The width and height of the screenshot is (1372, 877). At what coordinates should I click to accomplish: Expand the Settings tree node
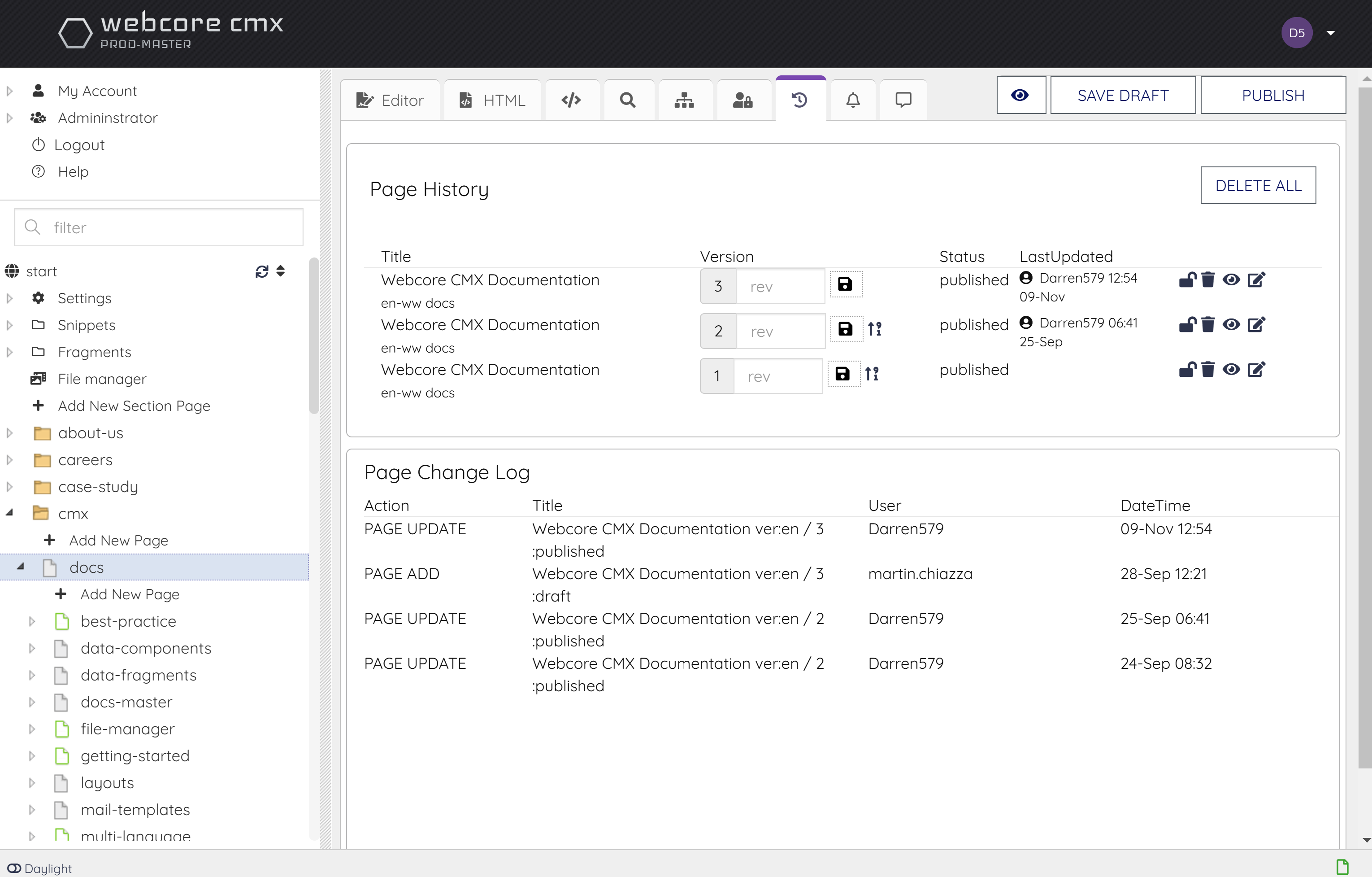pos(9,298)
